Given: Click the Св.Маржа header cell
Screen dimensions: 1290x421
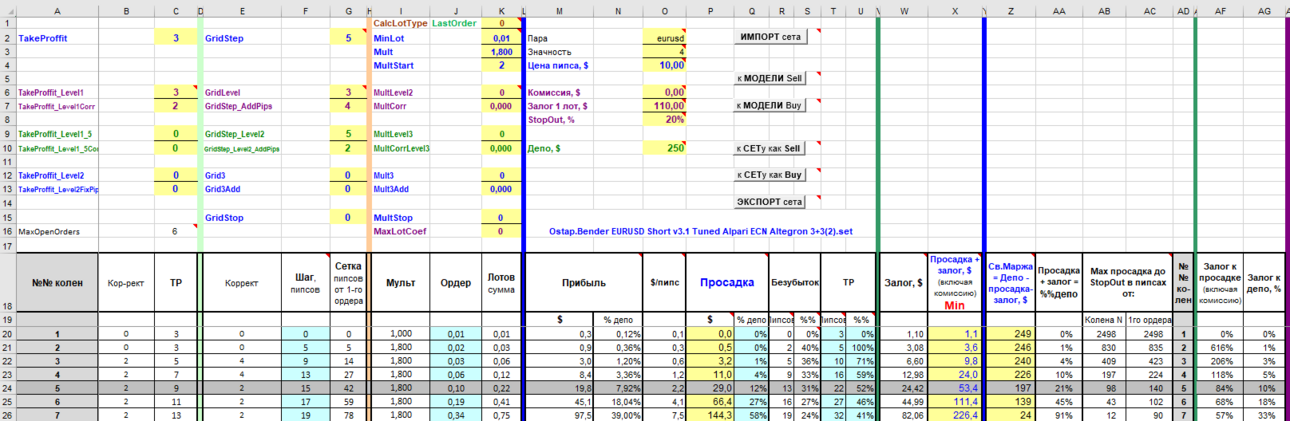Looking at the screenshot, I should 1009,283.
